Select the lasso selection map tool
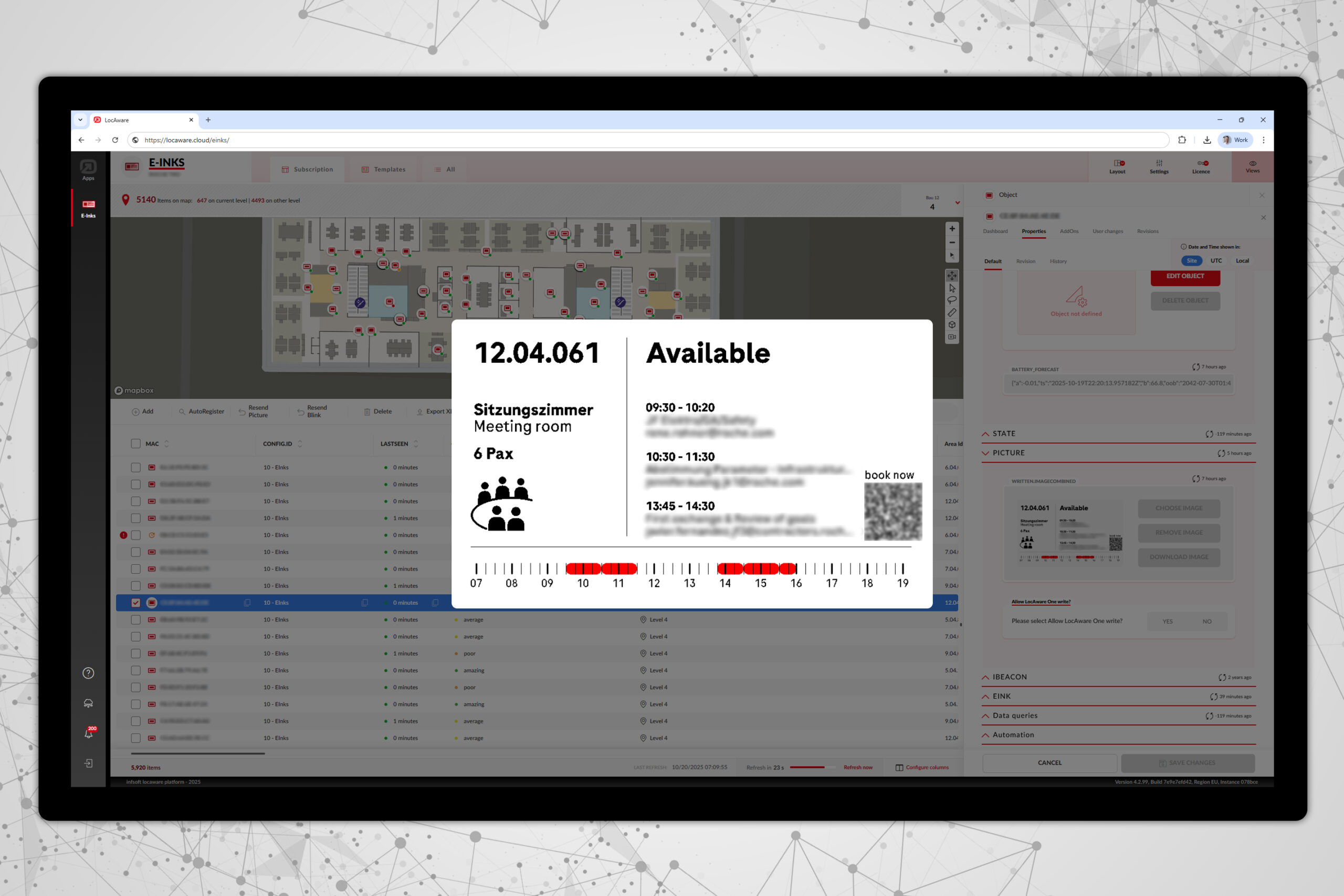The height and width of the screenshot is (896, 1344). [x=952, y=301]
